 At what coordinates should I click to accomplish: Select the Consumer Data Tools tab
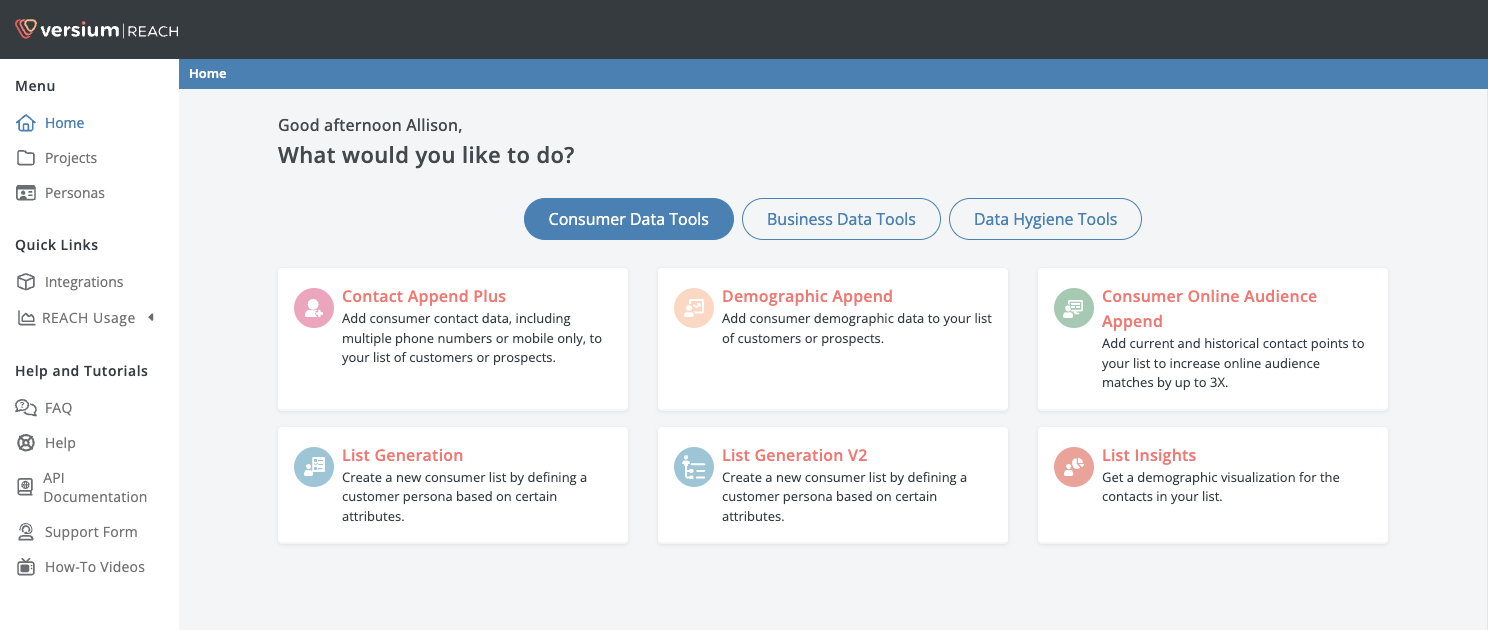click(x=628, y=218)
